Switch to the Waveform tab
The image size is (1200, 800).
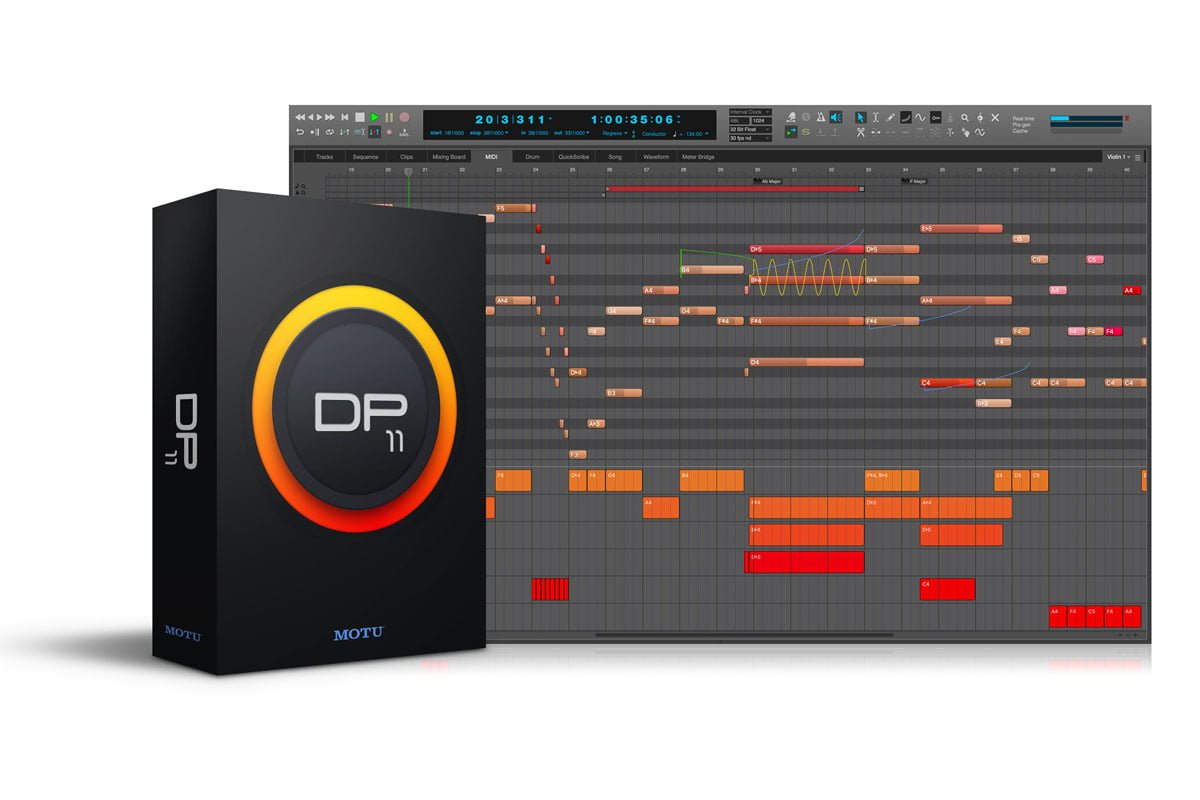coord(656,157)
